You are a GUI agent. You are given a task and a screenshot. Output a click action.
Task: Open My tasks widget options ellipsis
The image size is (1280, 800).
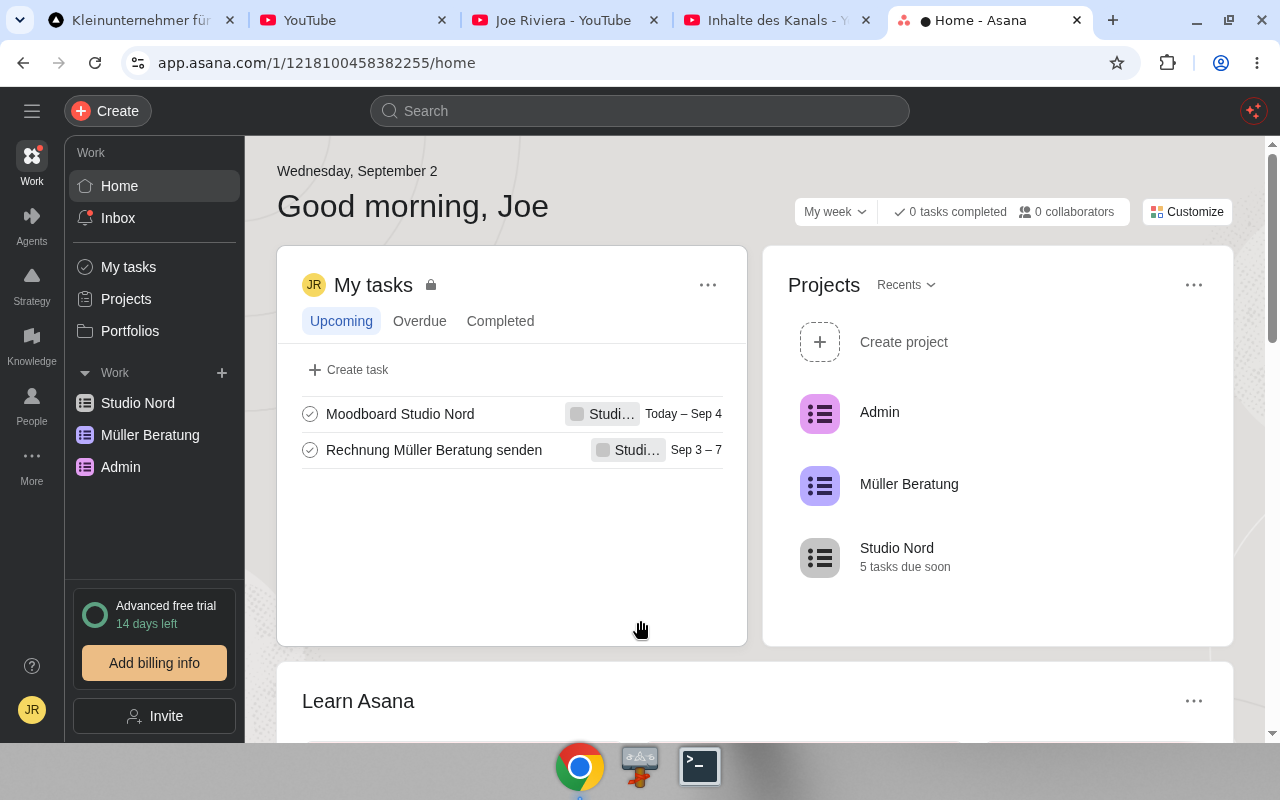click(x=708, y=285)
